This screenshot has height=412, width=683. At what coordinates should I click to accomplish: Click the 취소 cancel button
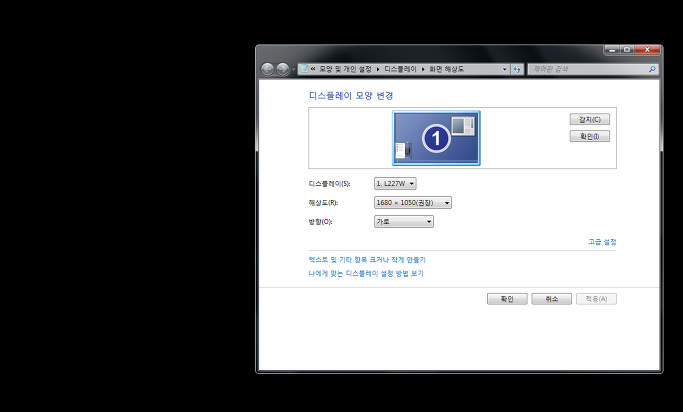coord(551,299)
